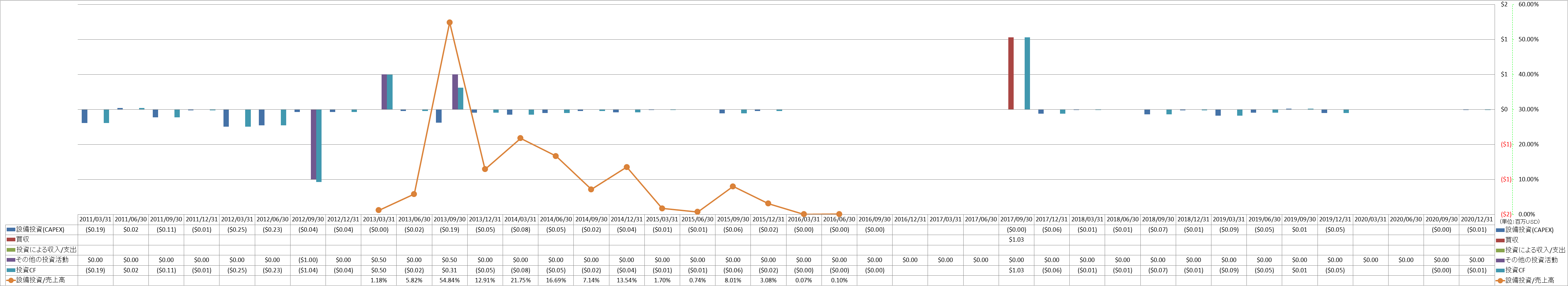1568x286 pixels.
Task: Select the $1.03 cell in the 買収 row
Action: (x=1017, y=240)
